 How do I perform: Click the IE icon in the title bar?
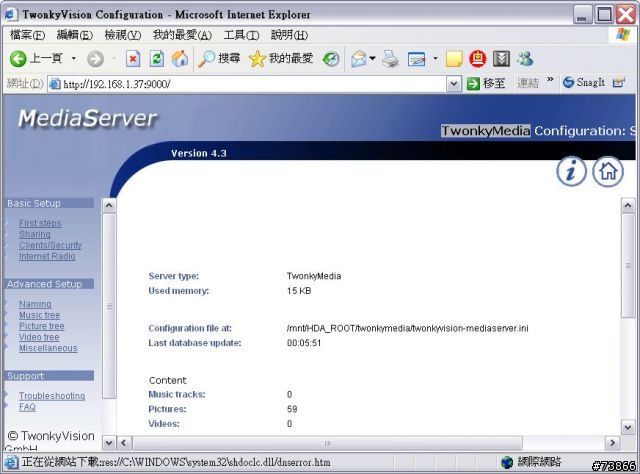click(11, 14)
